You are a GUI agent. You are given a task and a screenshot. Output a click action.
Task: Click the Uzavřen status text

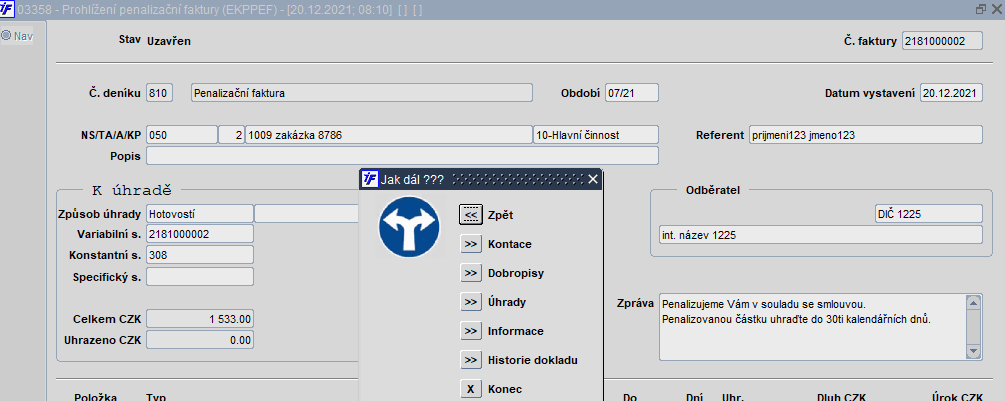pyautogui.click(x=169, y=41)
